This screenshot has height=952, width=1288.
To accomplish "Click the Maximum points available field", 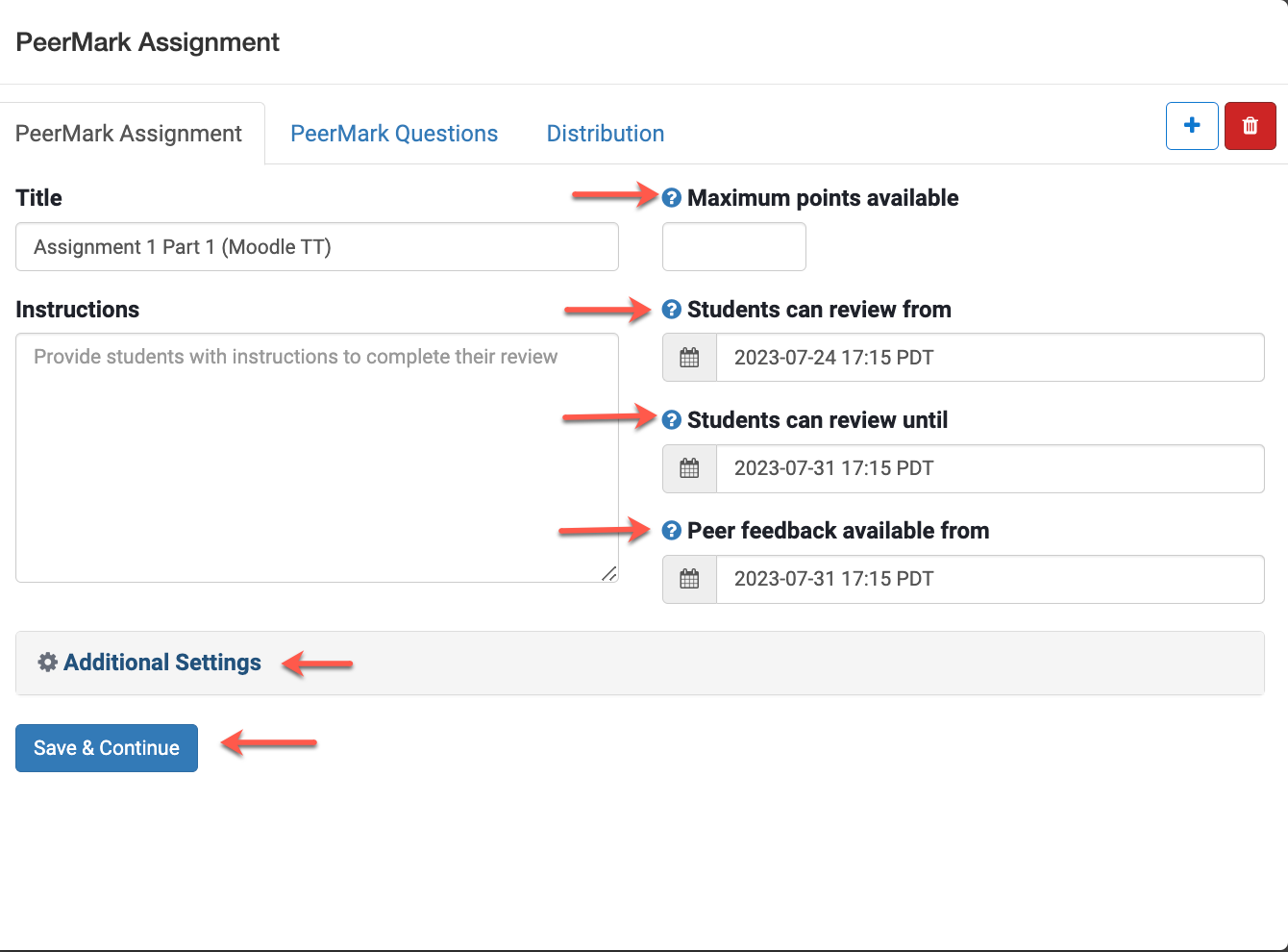I will coord(734,247).
